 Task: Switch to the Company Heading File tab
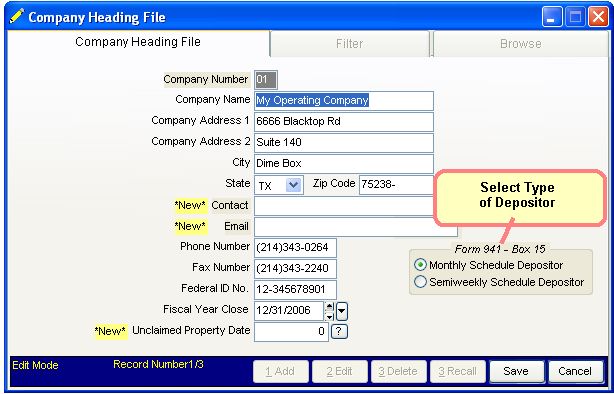[x=138, y=42]
